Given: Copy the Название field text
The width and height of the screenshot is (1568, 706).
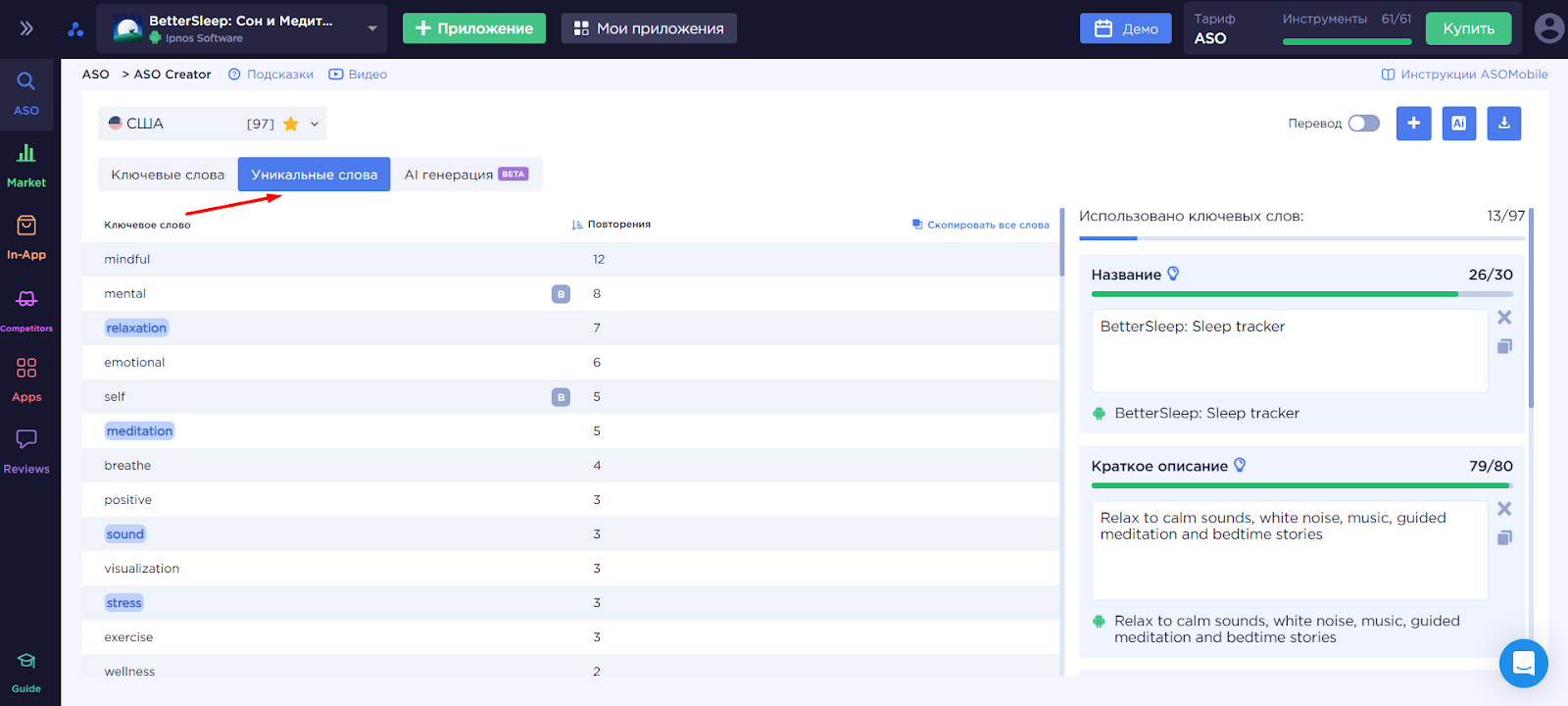Looking at the screenshot, I should click(x=1504, y=346).
